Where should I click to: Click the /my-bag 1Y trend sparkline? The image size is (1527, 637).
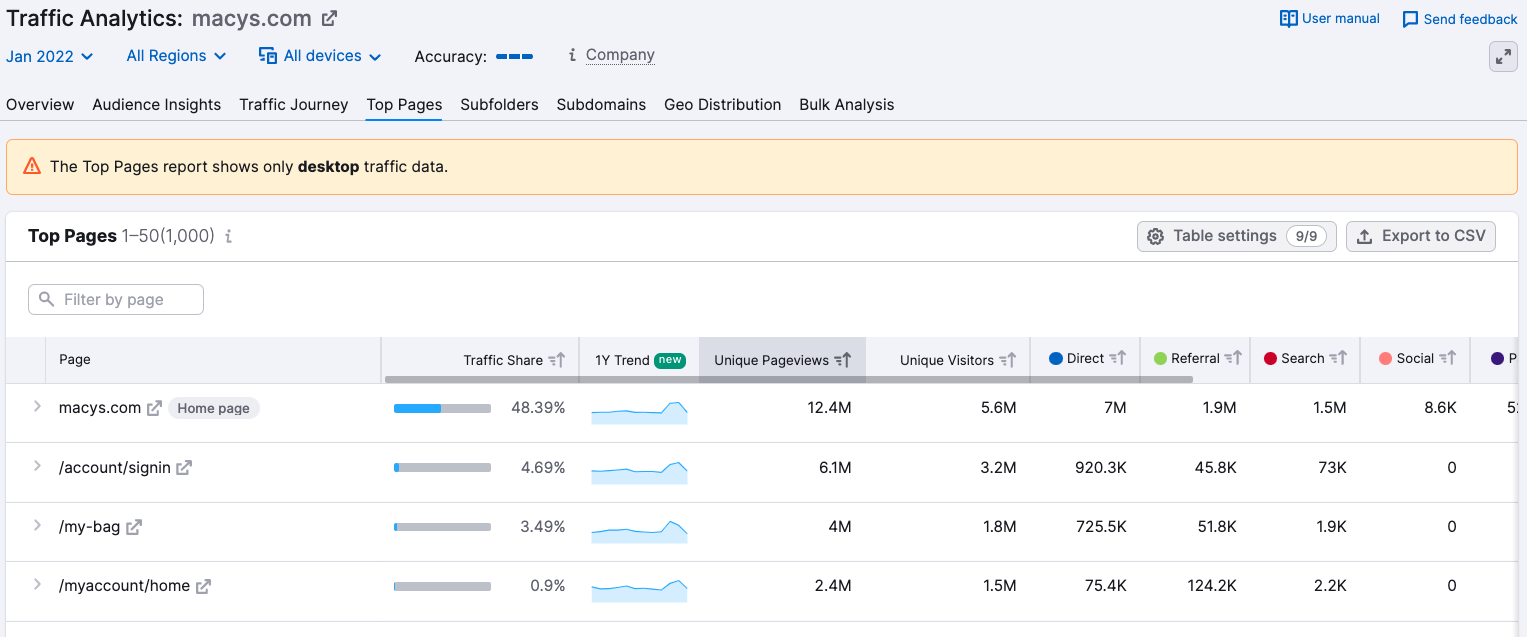pos(639,531)
